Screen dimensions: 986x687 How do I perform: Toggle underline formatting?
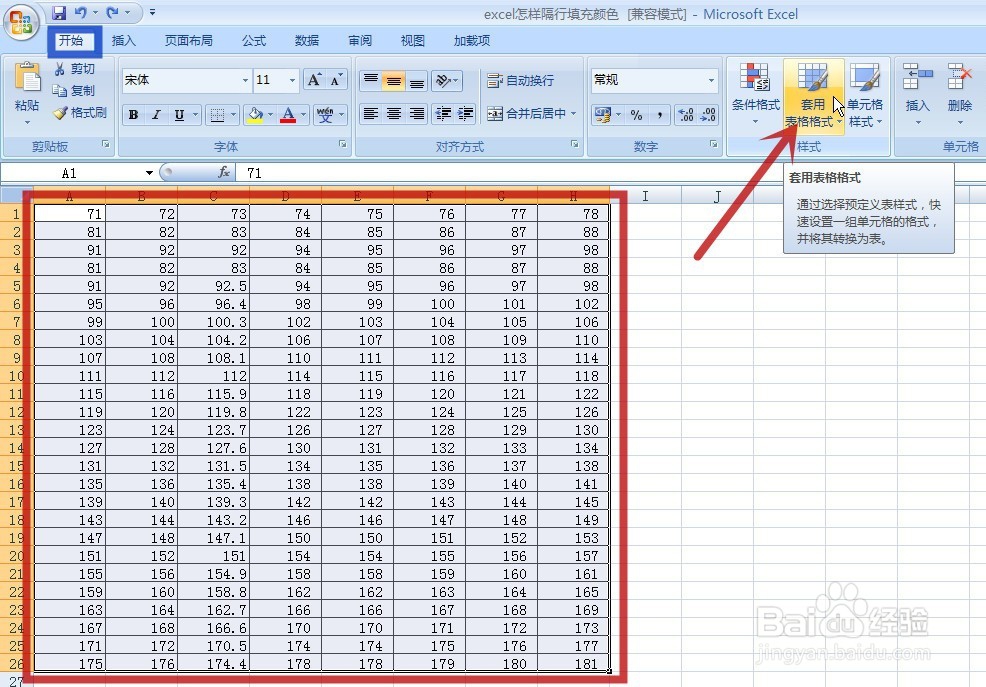[x=179, y=114]
